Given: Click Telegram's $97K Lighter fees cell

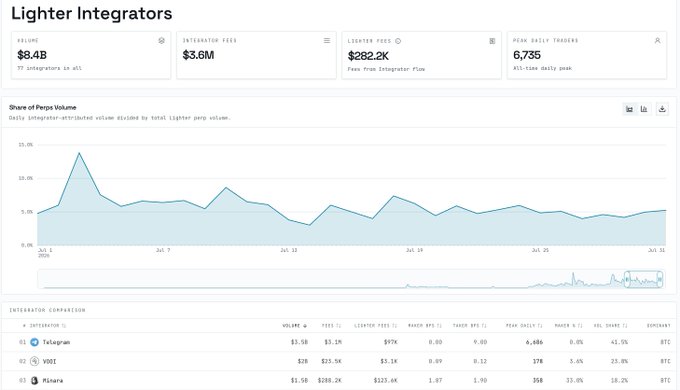Looking at the screenshot, I should [391, 342].
